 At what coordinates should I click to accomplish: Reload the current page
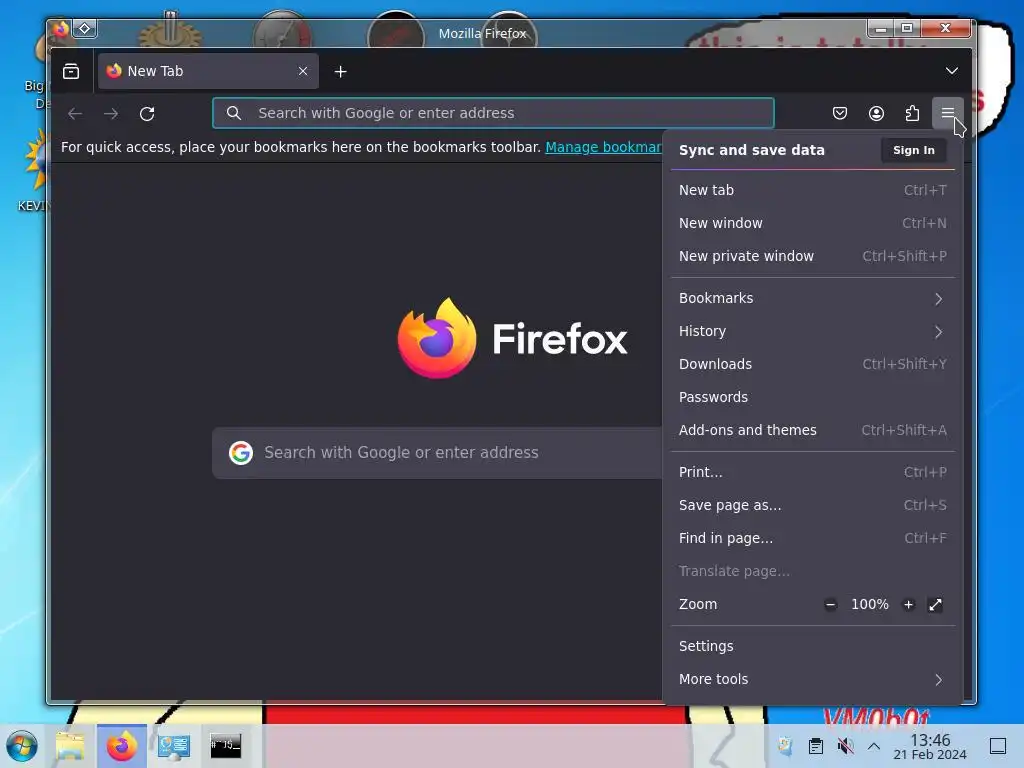pos(147,114)
